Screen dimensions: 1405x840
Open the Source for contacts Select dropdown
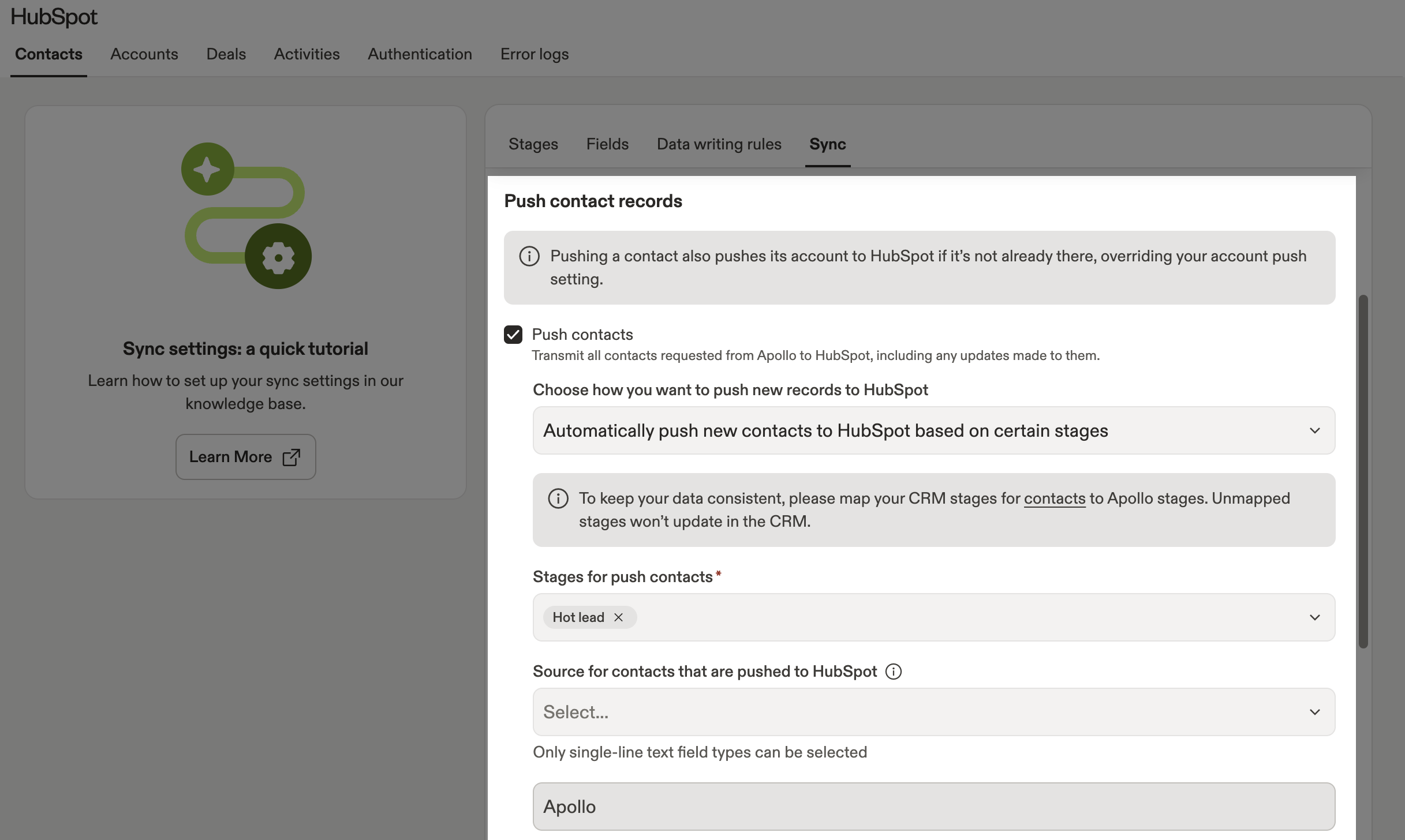(x=1316, y=711)
